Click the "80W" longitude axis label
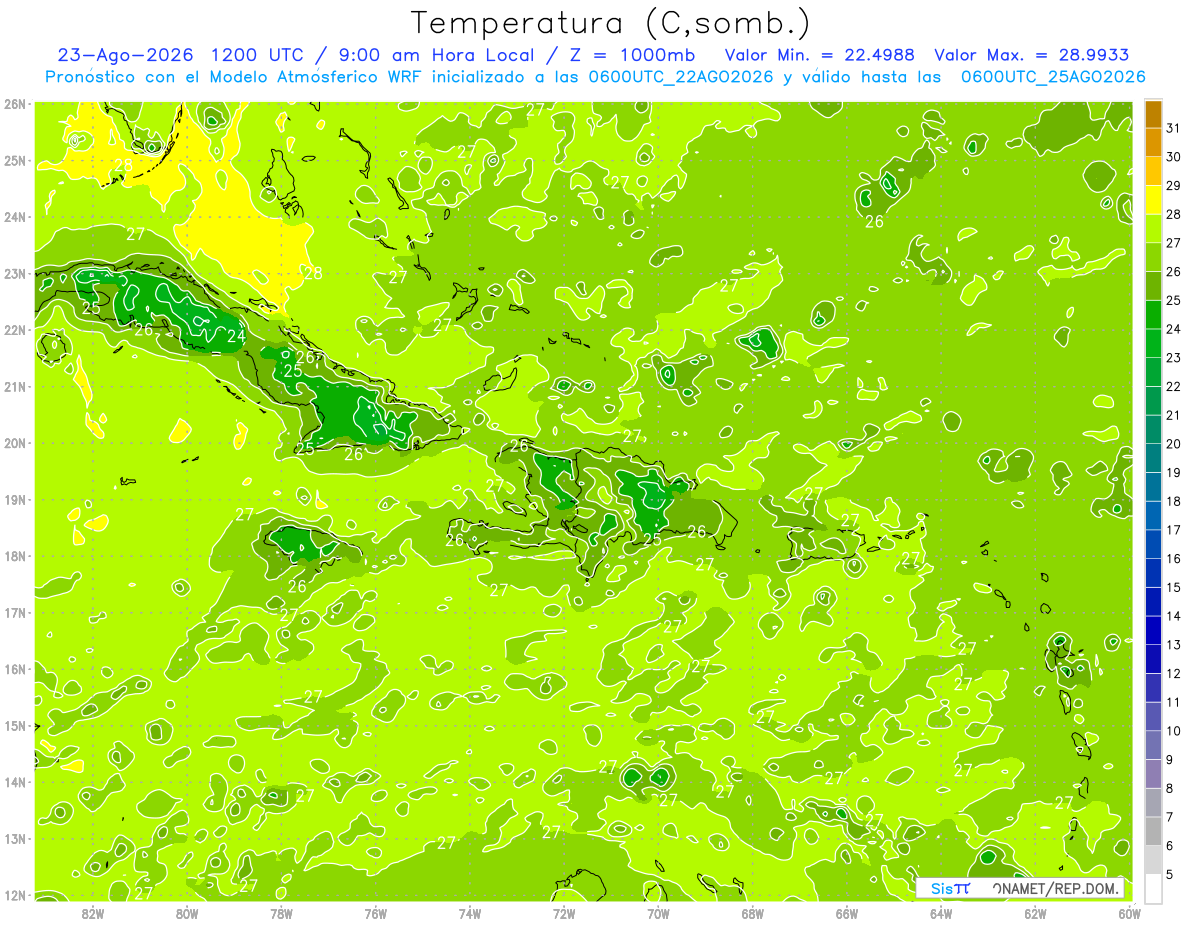The image size is (1200, 927). tap(187, 913)
